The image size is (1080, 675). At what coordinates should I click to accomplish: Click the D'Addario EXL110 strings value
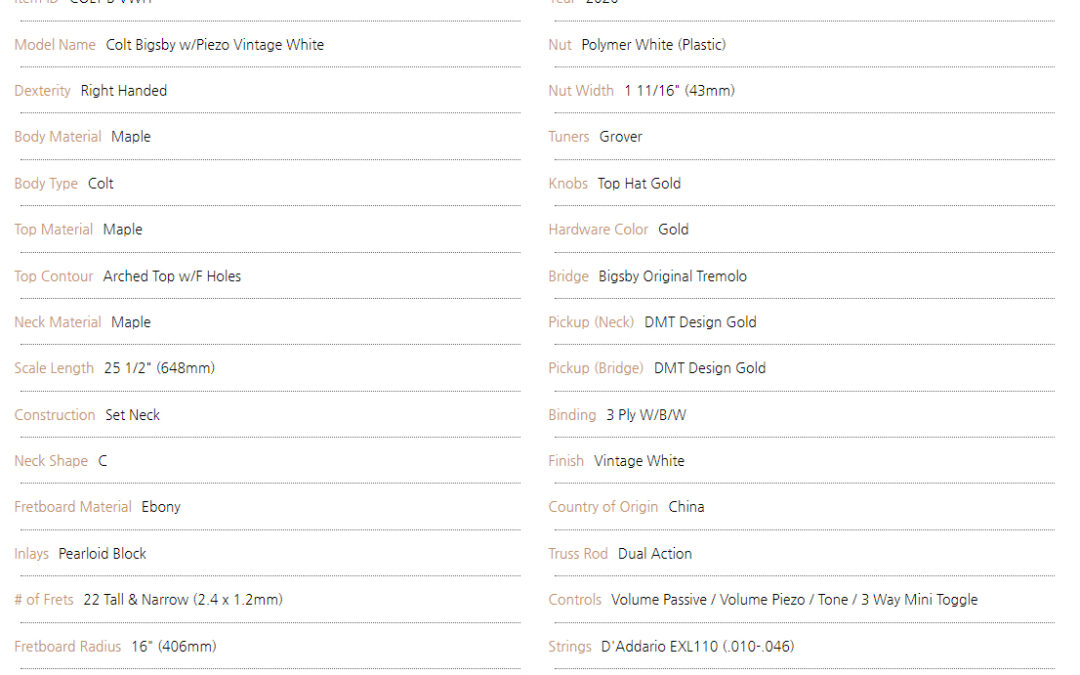click(x=698, y=647)
